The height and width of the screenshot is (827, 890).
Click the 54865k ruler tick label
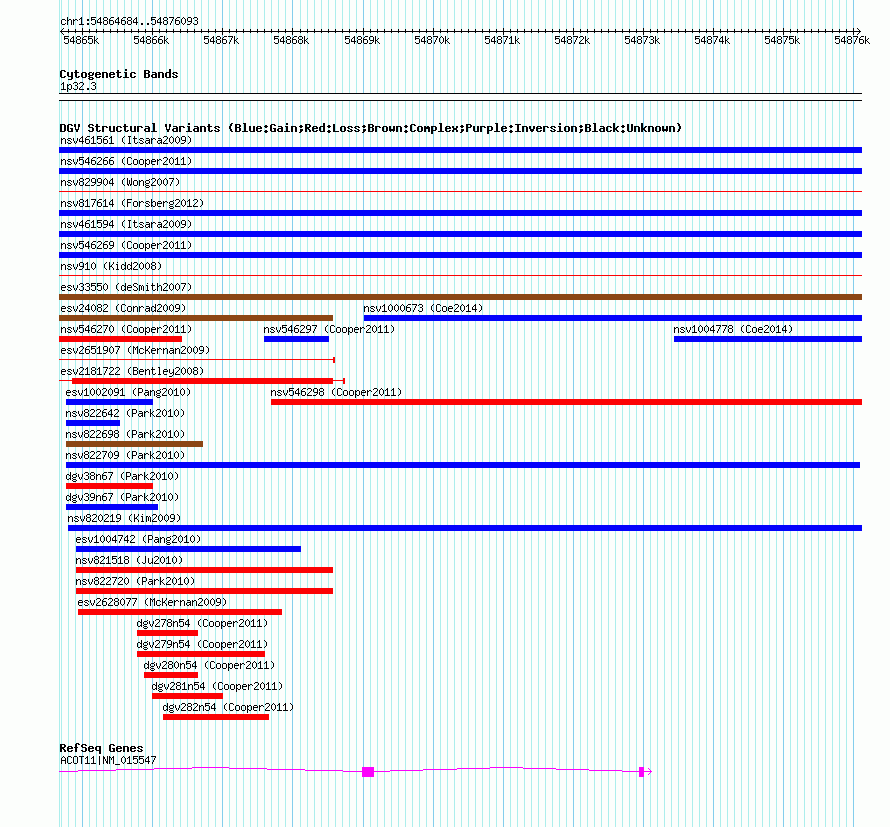(81, 40)
